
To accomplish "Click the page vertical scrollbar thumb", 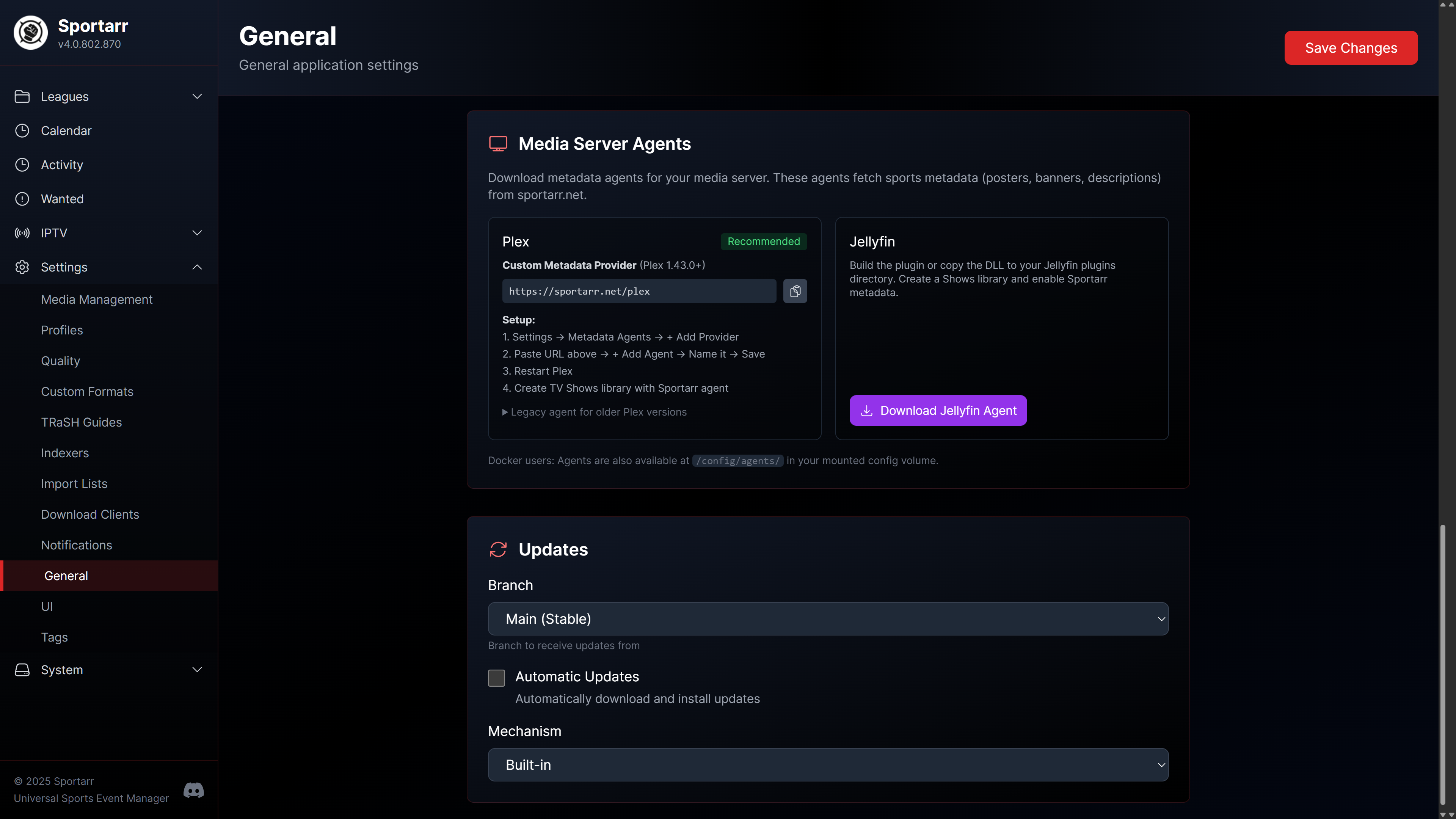I will (1443, 664).
